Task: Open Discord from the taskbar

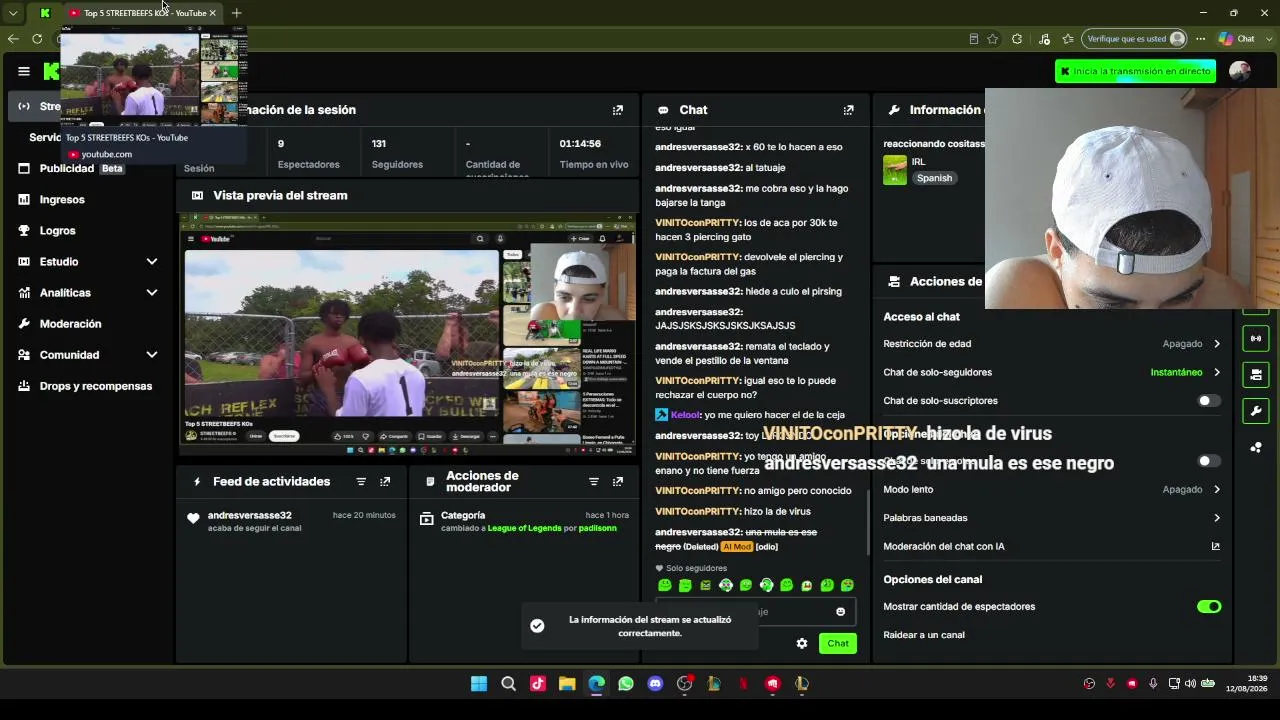Action: pos(655,684)
